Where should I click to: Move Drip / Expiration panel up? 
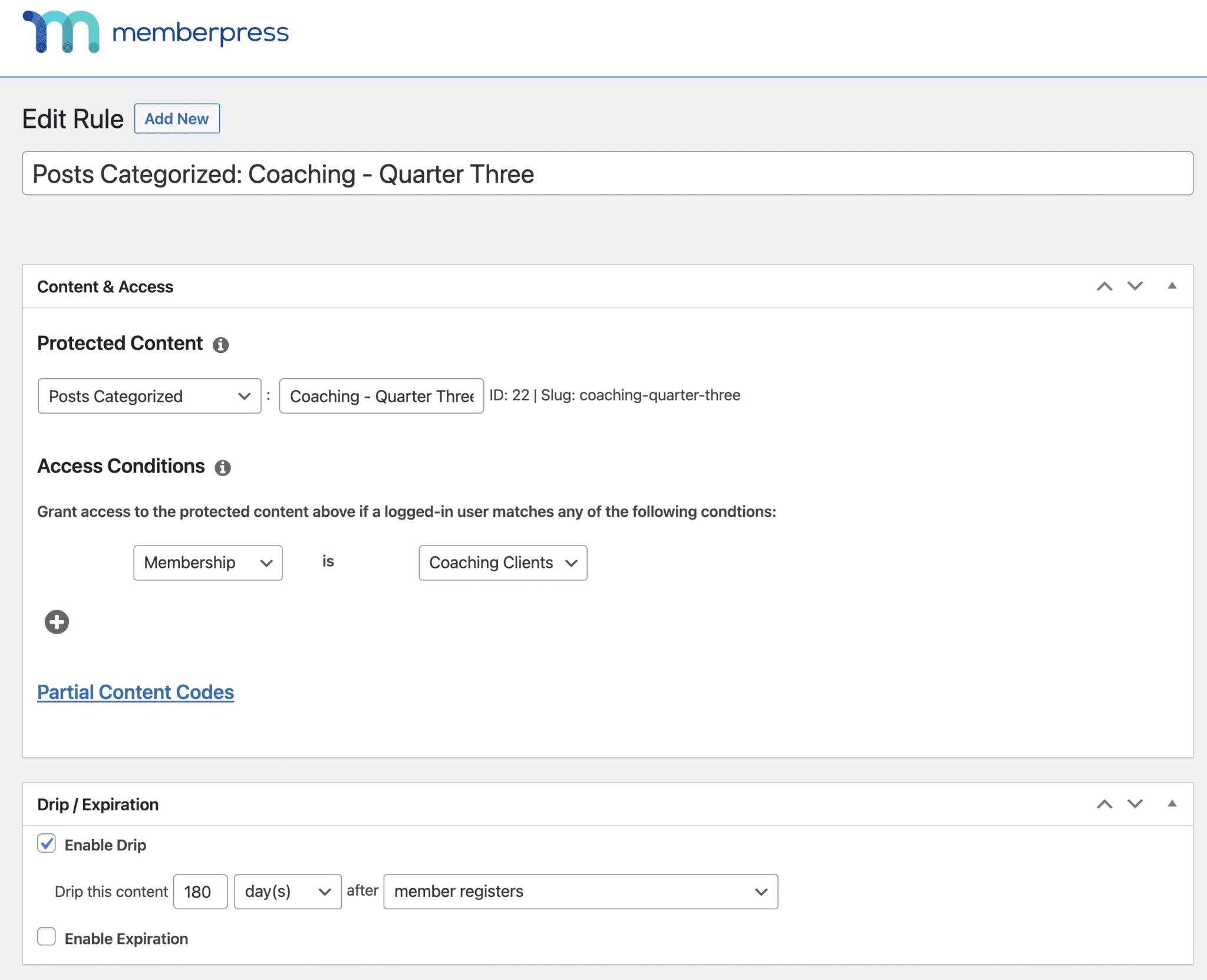1104,804
